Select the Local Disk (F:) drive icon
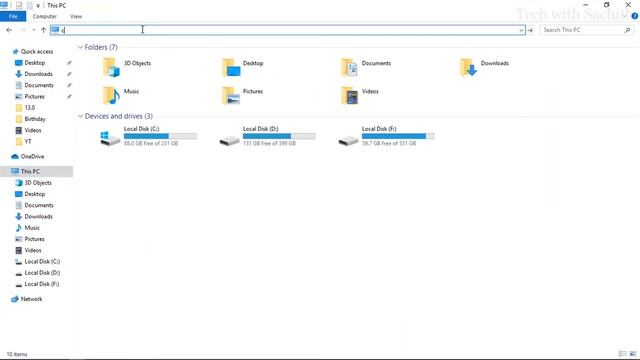 (x=349, y=141)
